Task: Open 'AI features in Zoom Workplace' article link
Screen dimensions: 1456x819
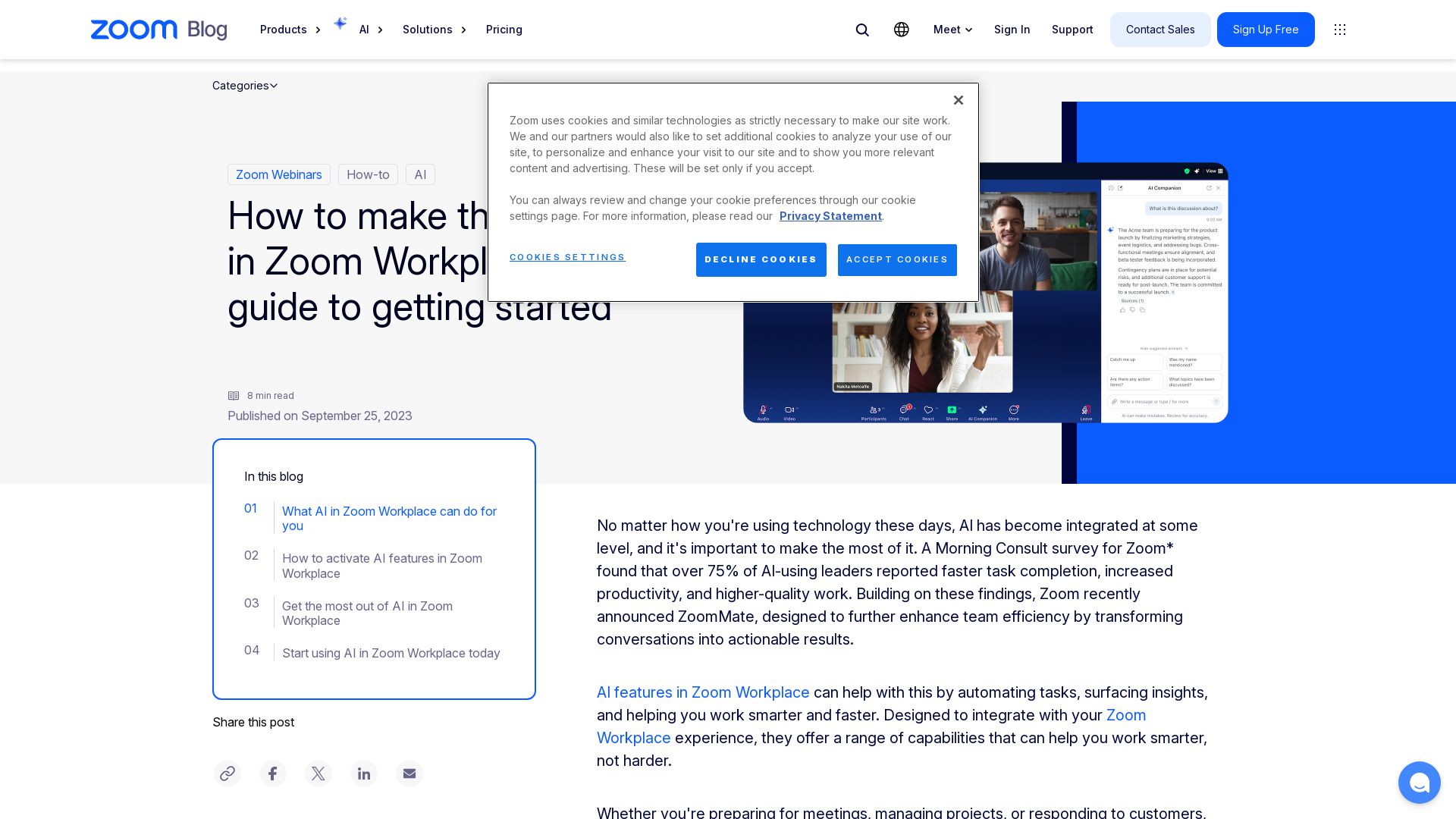Action: [x=703, y=692]
